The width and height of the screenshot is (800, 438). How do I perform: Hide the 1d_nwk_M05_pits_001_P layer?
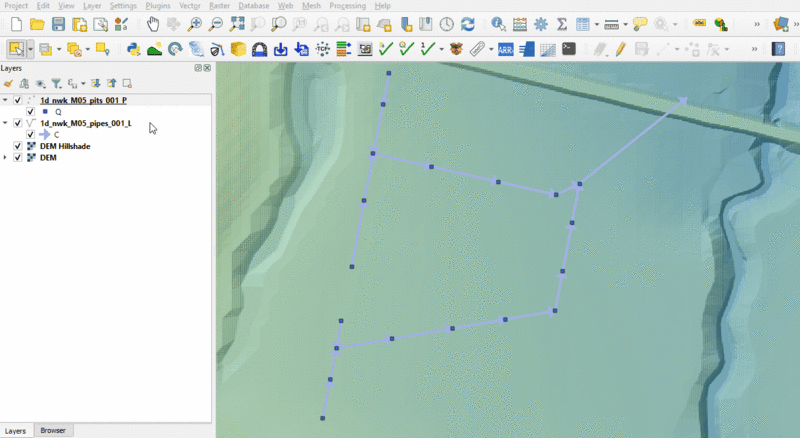point(18,101)
